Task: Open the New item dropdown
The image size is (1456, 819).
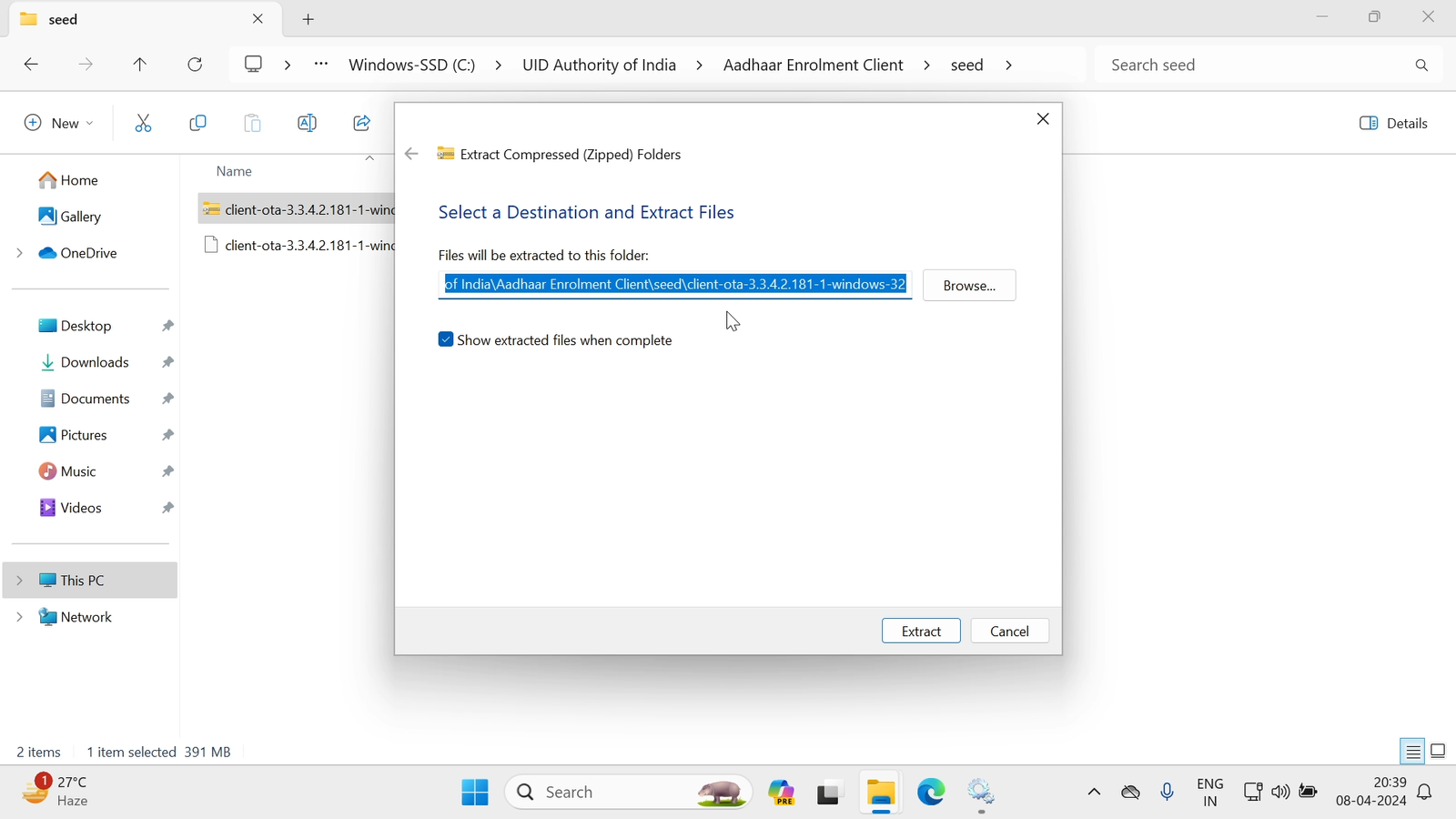Action: (x=59, y=123)
